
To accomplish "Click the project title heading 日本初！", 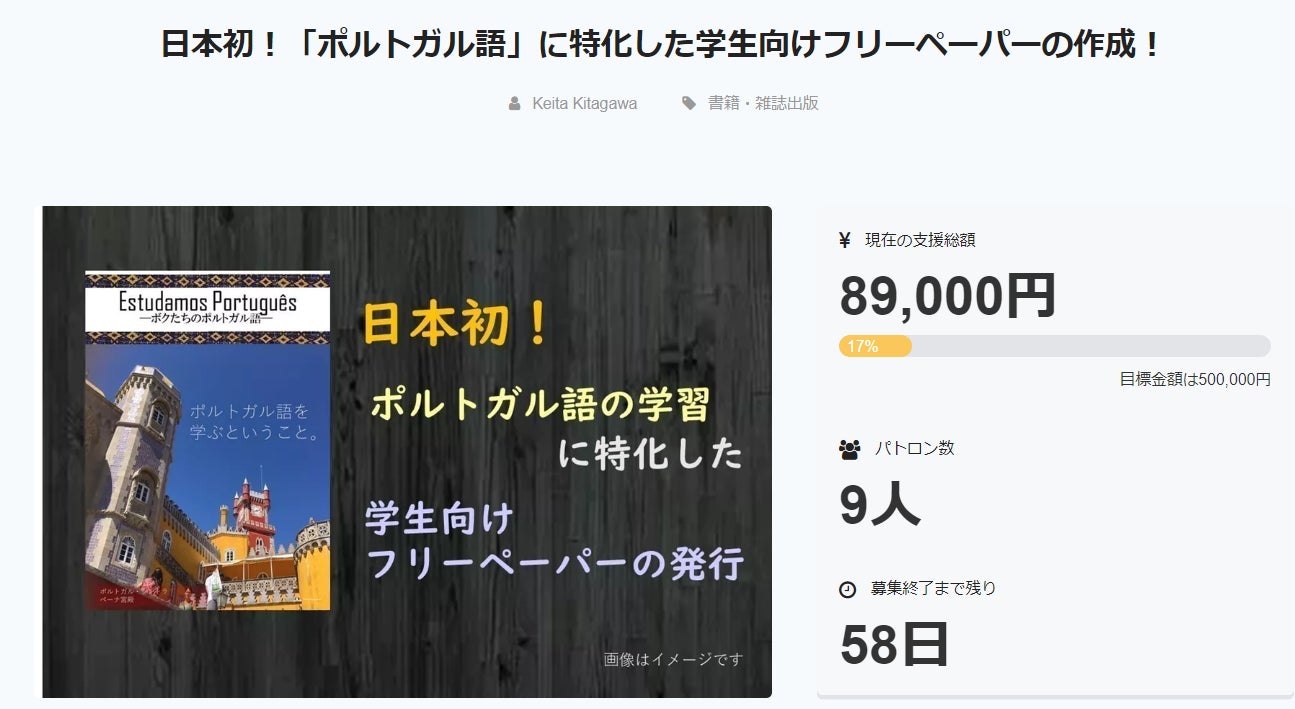I will point(661,45).
